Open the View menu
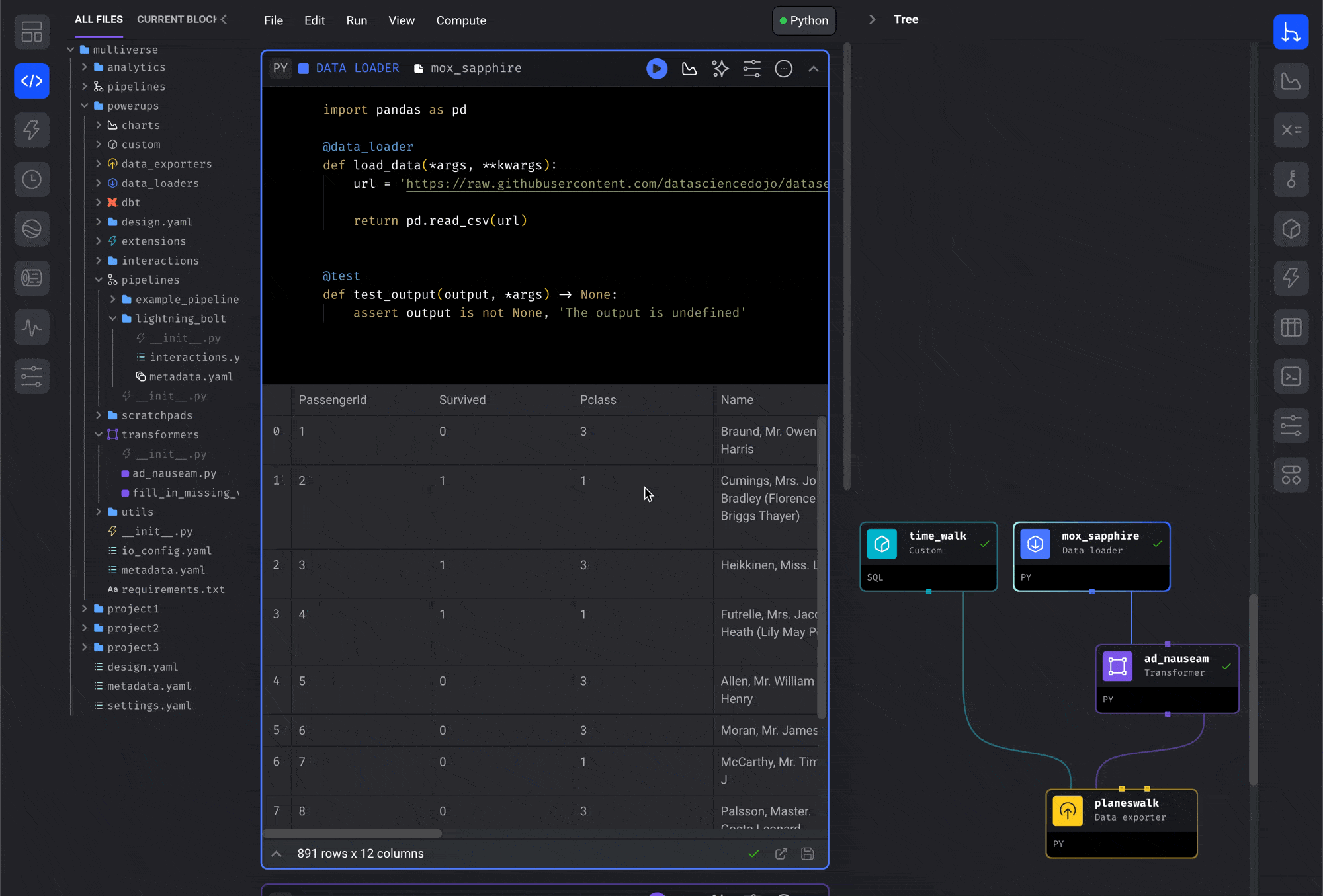This screenshot has width=1323, height=896. click(402, 20)
